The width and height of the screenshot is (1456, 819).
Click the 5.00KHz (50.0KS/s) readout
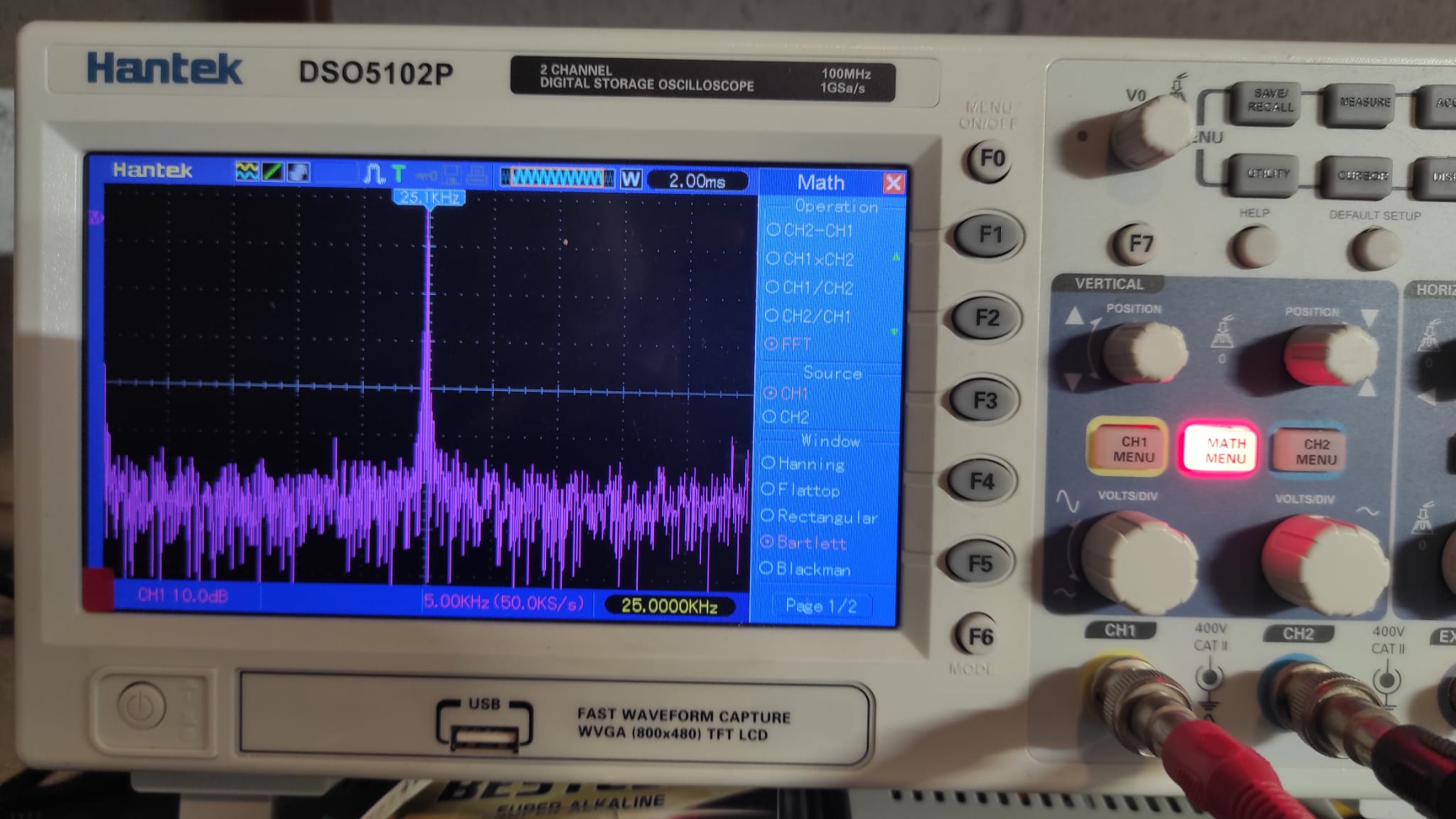503,603
